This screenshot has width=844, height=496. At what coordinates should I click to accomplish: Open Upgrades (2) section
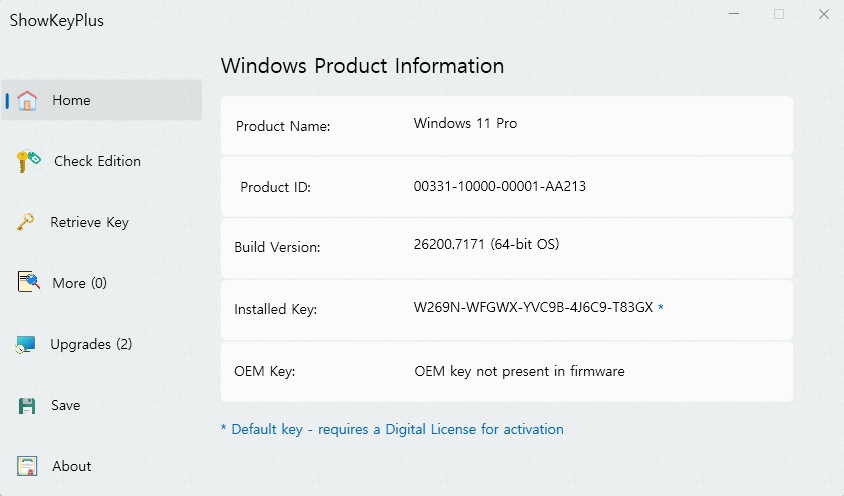pos(91,345)
